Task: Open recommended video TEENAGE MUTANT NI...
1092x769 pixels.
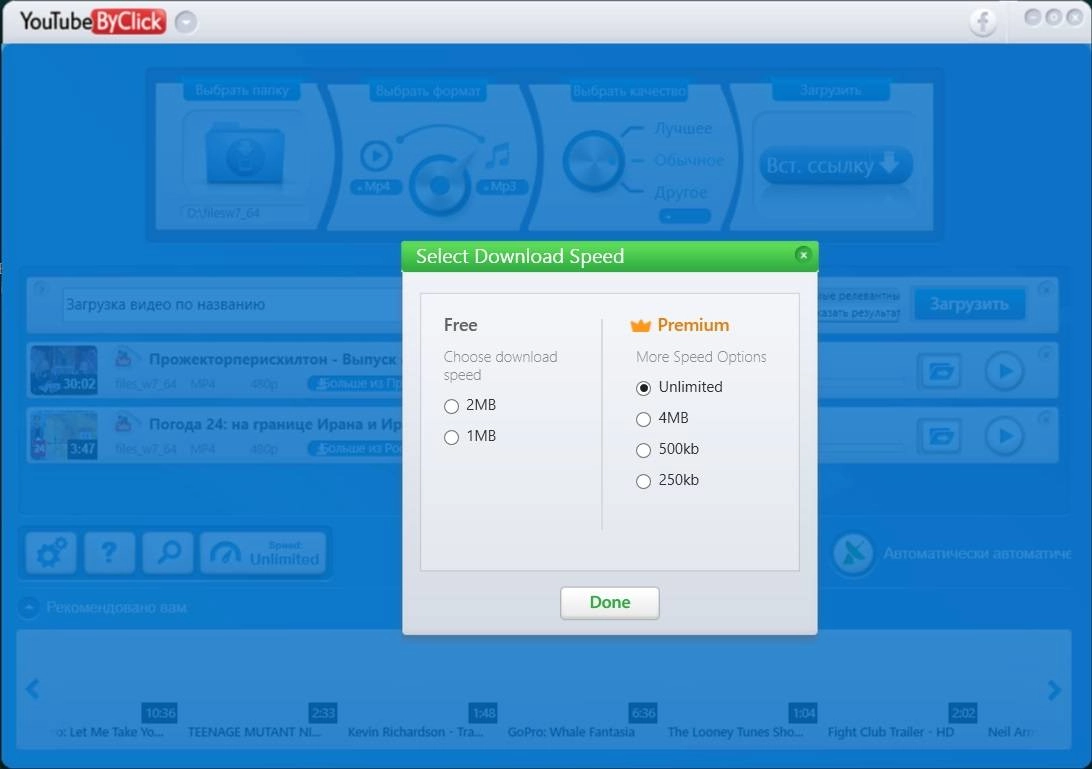Action: coord(255,732)
